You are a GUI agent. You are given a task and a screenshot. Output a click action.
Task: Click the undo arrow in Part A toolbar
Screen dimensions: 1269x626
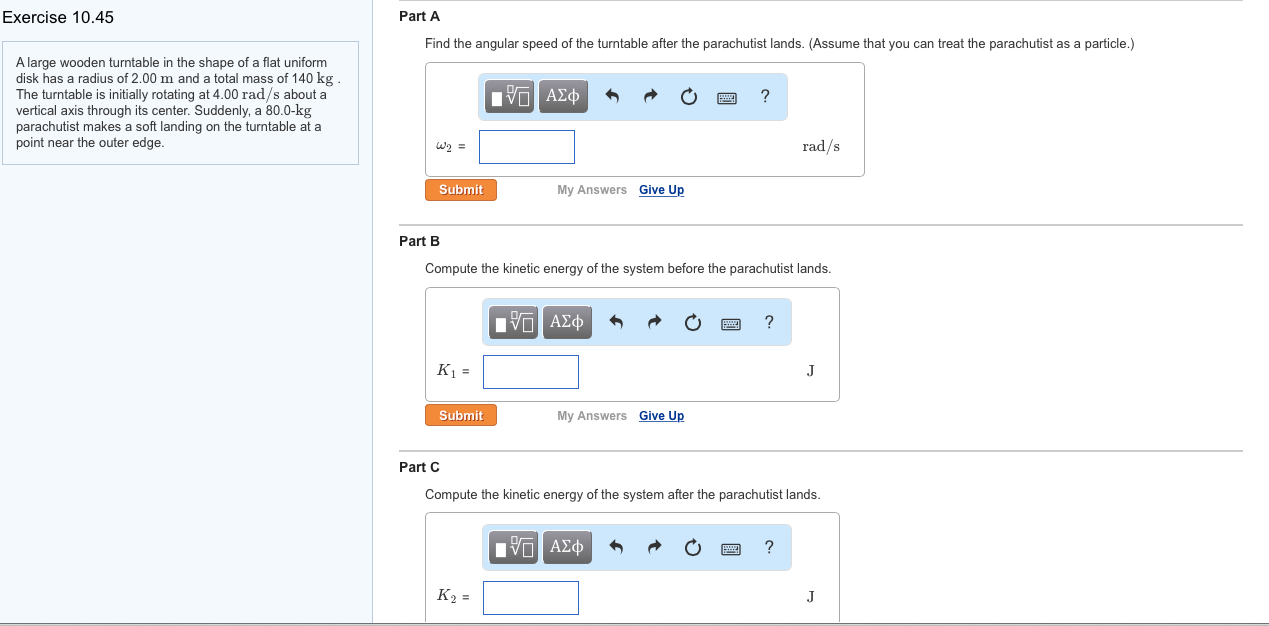tap(613, 97)
